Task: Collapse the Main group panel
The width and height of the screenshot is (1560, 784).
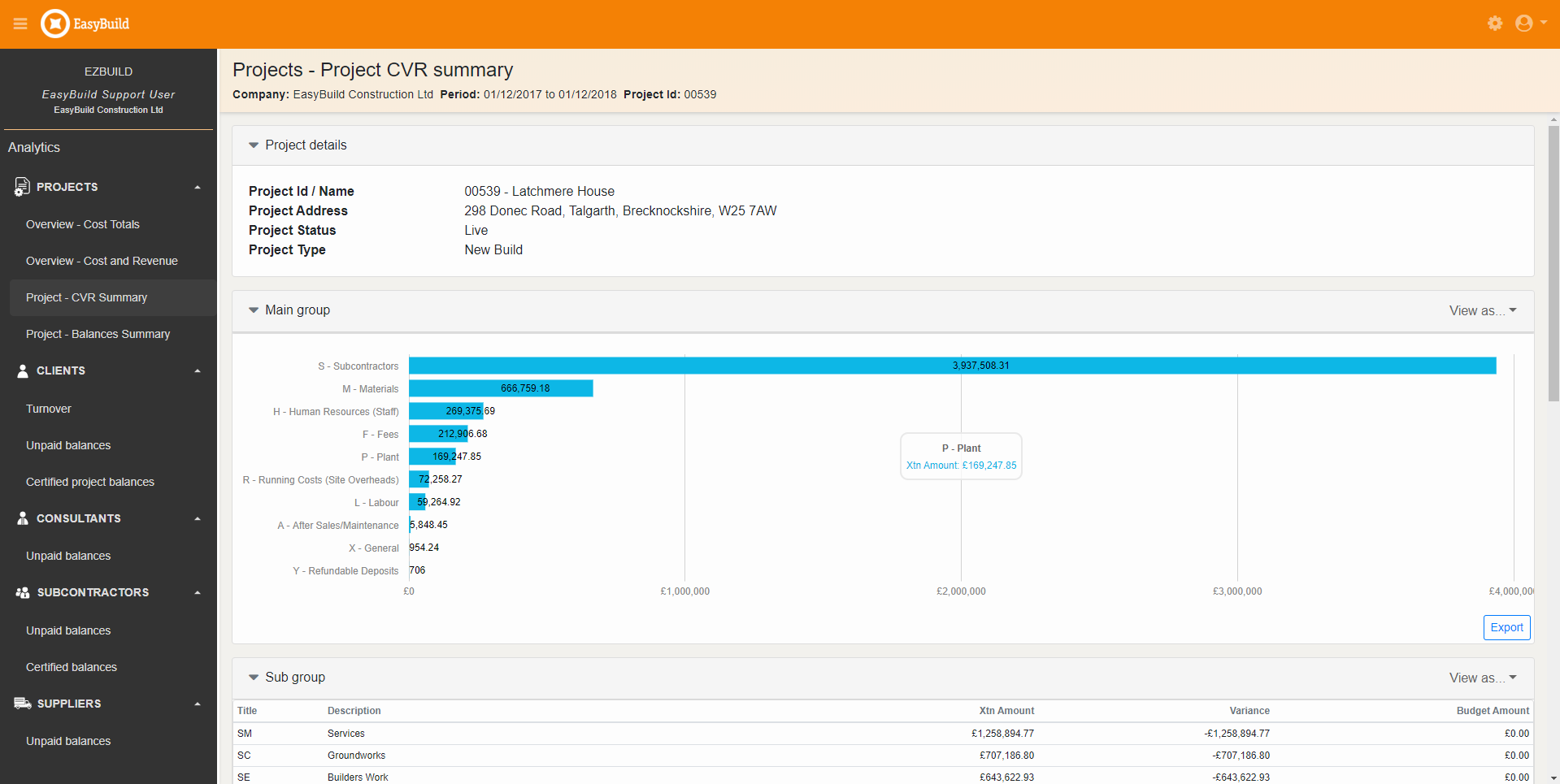Action: coord(254,310)
